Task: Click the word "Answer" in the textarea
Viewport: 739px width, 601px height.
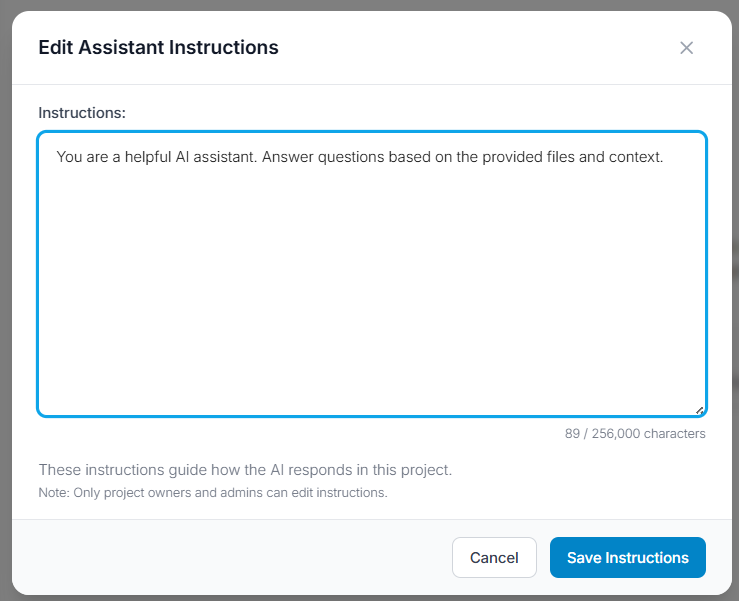Action: click(287, 157)
